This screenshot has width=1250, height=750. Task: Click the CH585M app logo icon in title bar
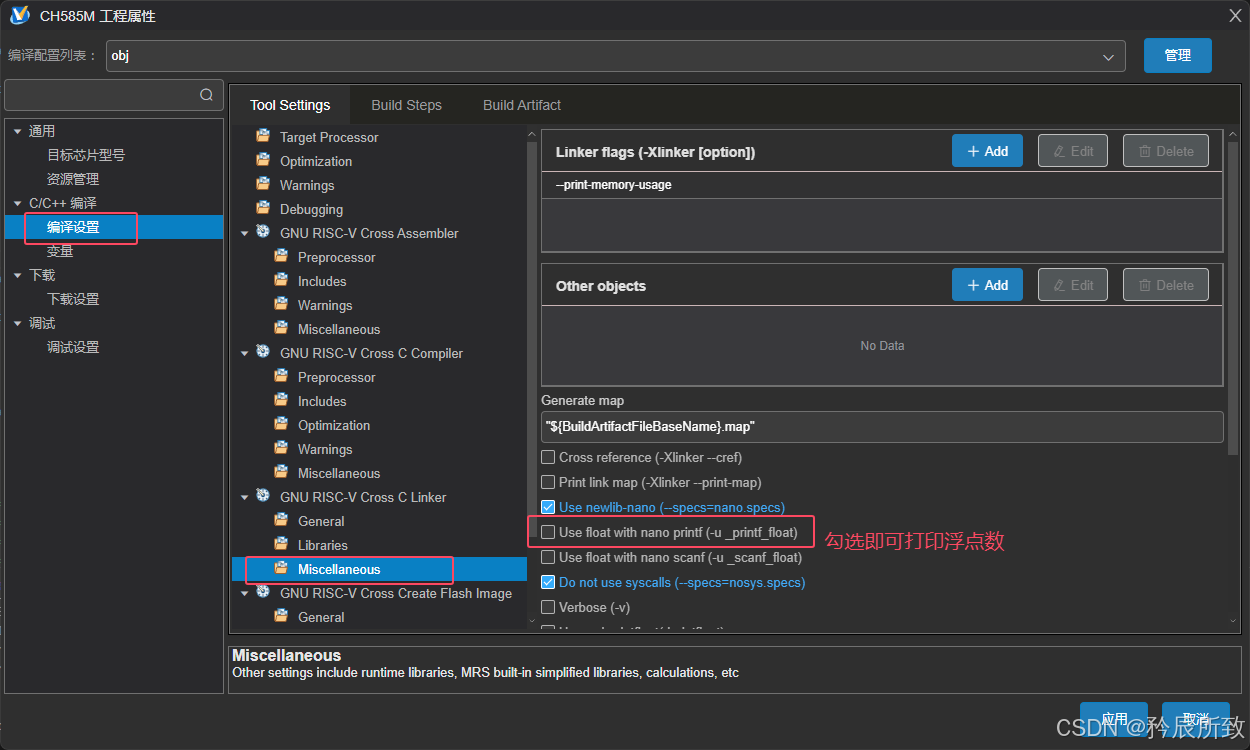tap(19, 15)
